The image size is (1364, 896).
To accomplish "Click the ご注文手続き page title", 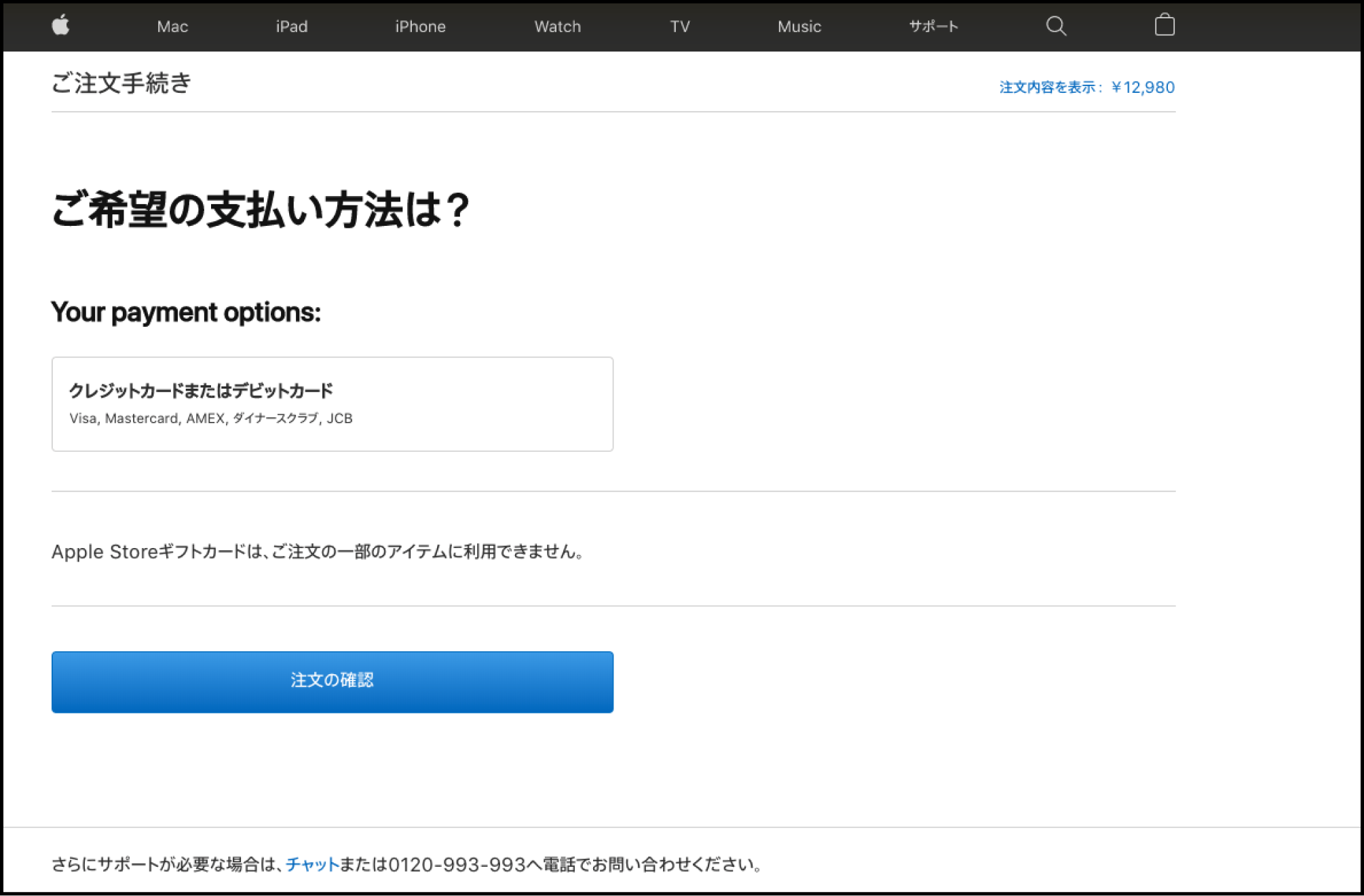I will (x=121, y=83).
